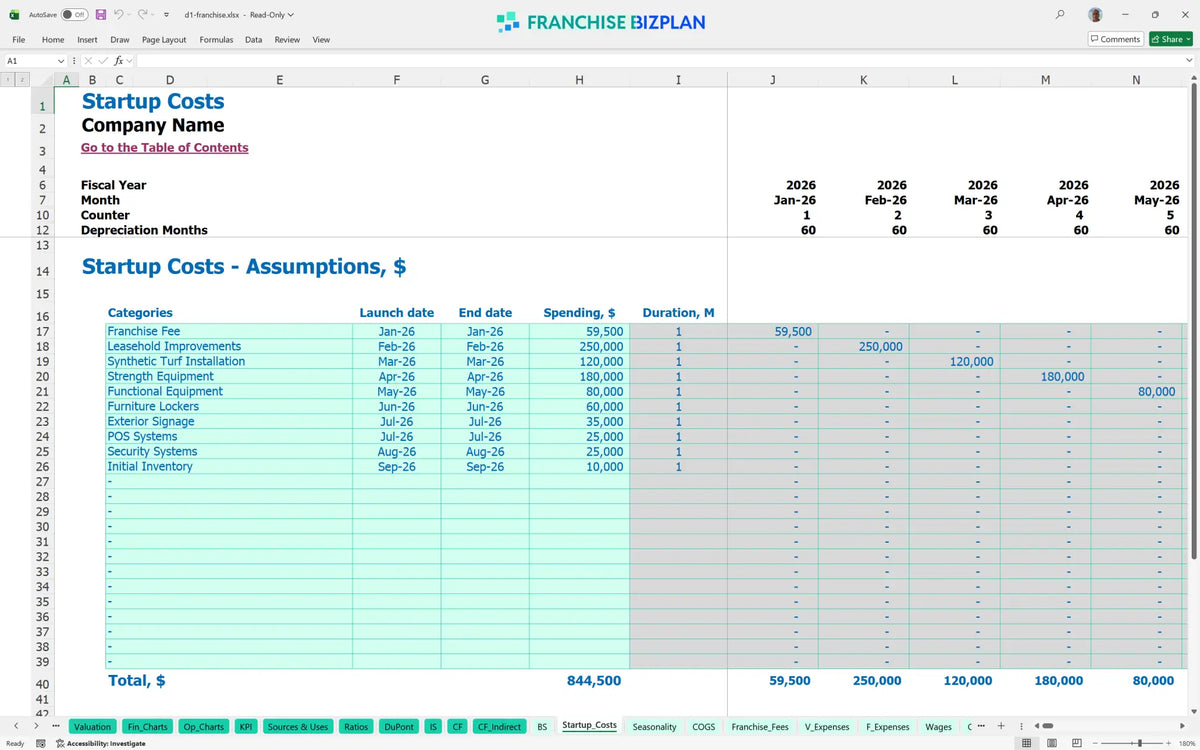This screenshot has height=750, width=1200.
Task: Switch to the Seasonality sheet tab
Action: (655, 726)
